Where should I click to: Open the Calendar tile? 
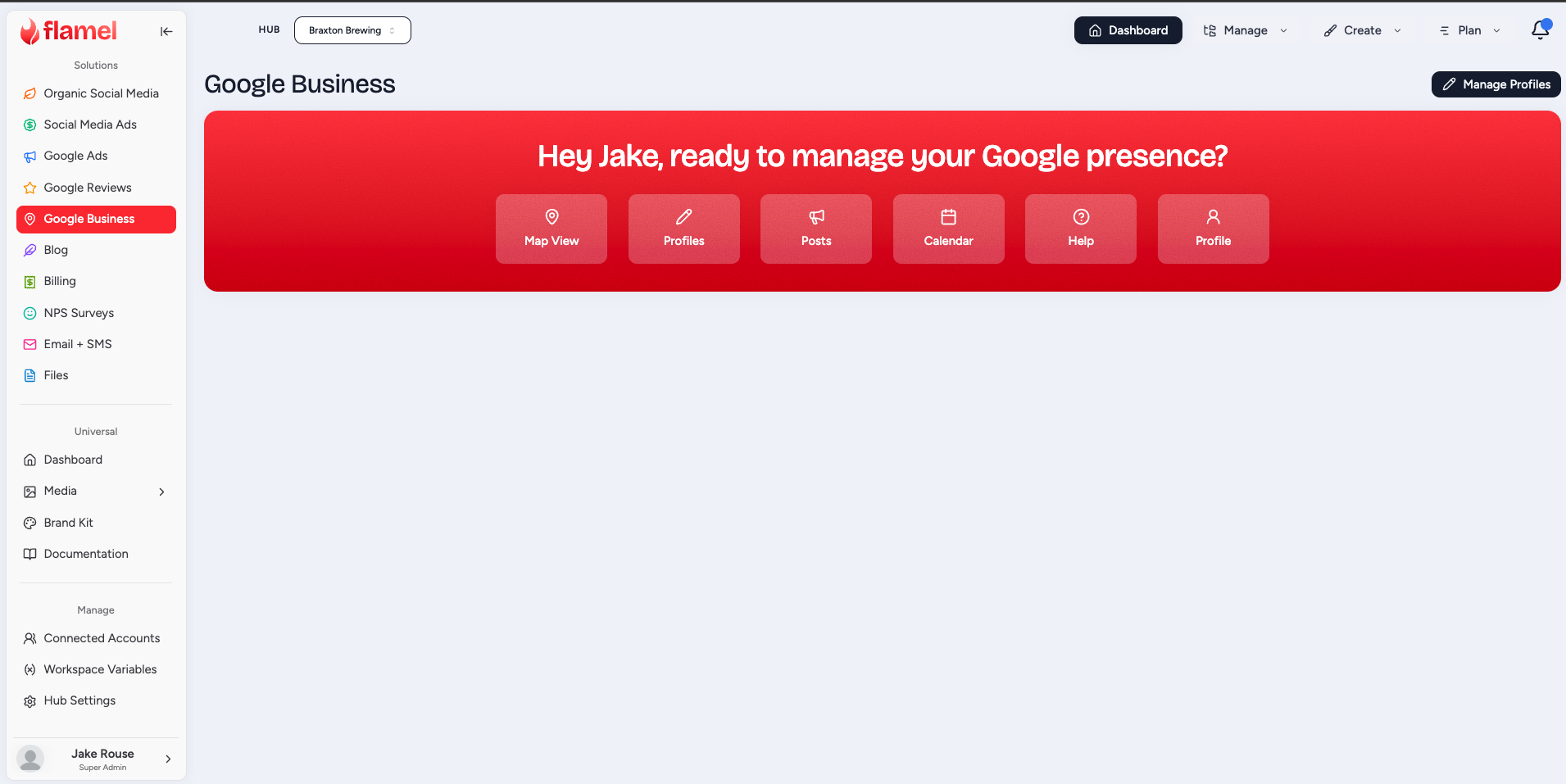(x=949, y=229)
